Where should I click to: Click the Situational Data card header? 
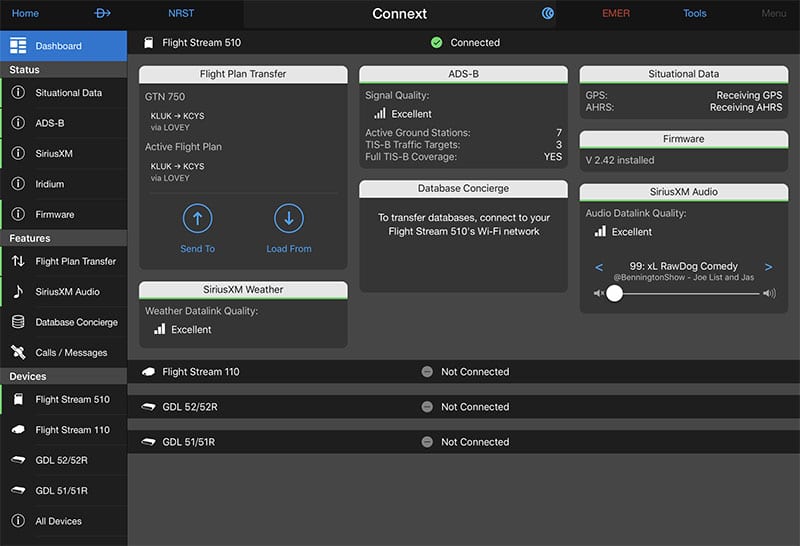tap(684, 74)
